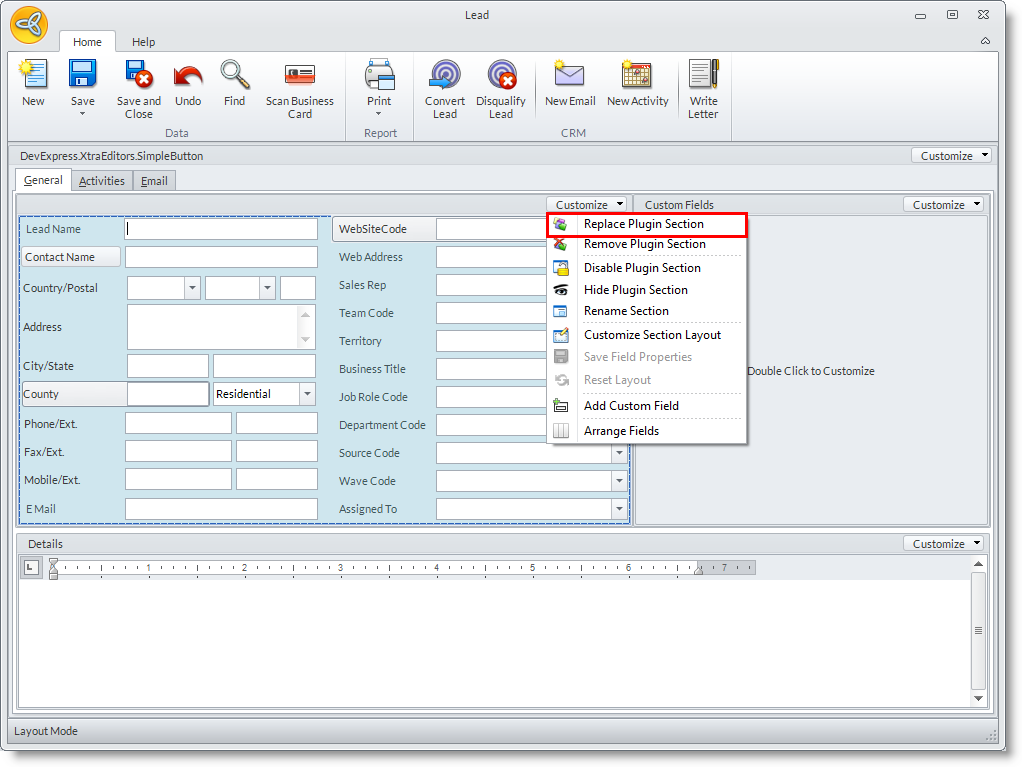
Task: Expand the Assigned To dropdown arrow
Action: pyautogui.click(x=618, y=509)
